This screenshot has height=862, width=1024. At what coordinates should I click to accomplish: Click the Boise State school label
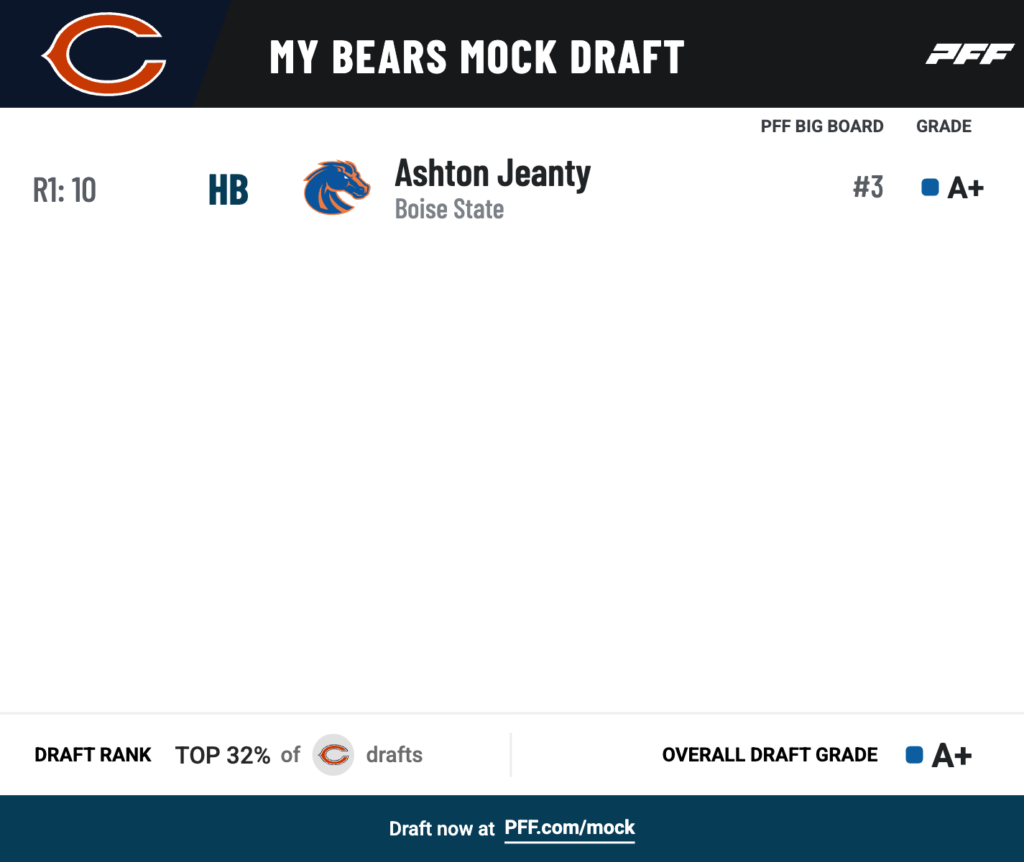pos(449,209)
